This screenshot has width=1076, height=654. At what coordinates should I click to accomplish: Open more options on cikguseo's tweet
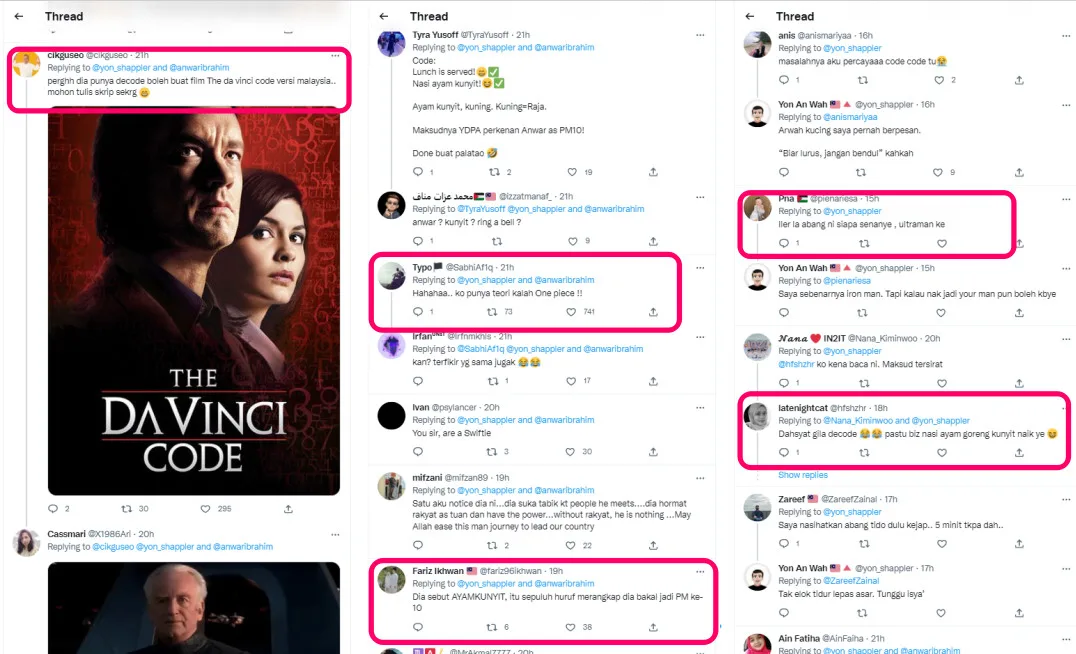334,55
